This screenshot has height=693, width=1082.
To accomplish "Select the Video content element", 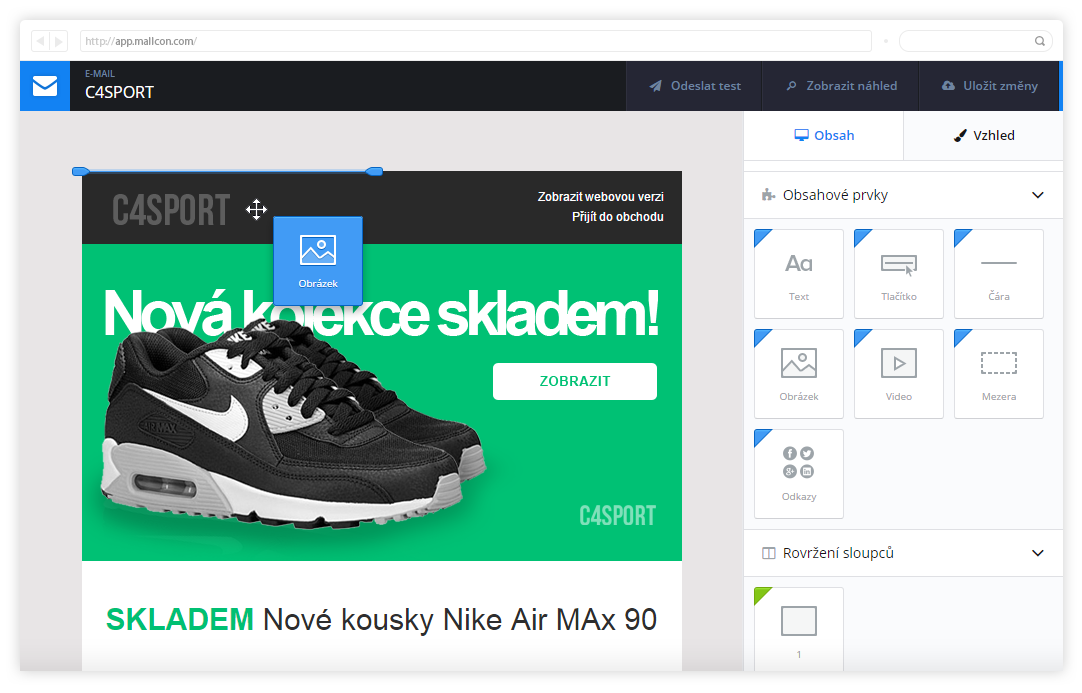I will (898, 373).
